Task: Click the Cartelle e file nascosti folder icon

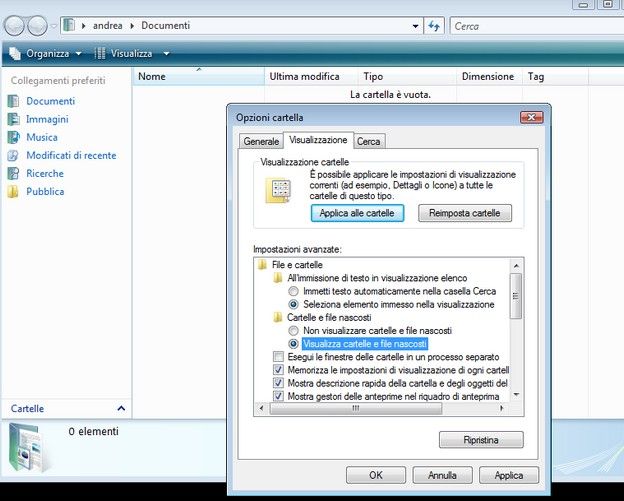Action: pyautogui.click(x=278, y=317)
